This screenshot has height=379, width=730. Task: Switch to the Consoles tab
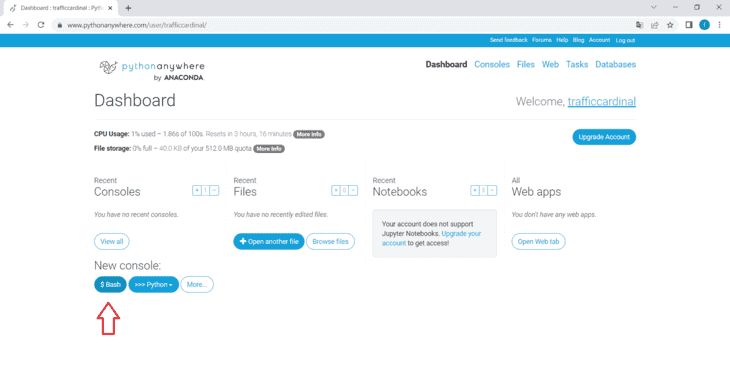tap(492, 65)
